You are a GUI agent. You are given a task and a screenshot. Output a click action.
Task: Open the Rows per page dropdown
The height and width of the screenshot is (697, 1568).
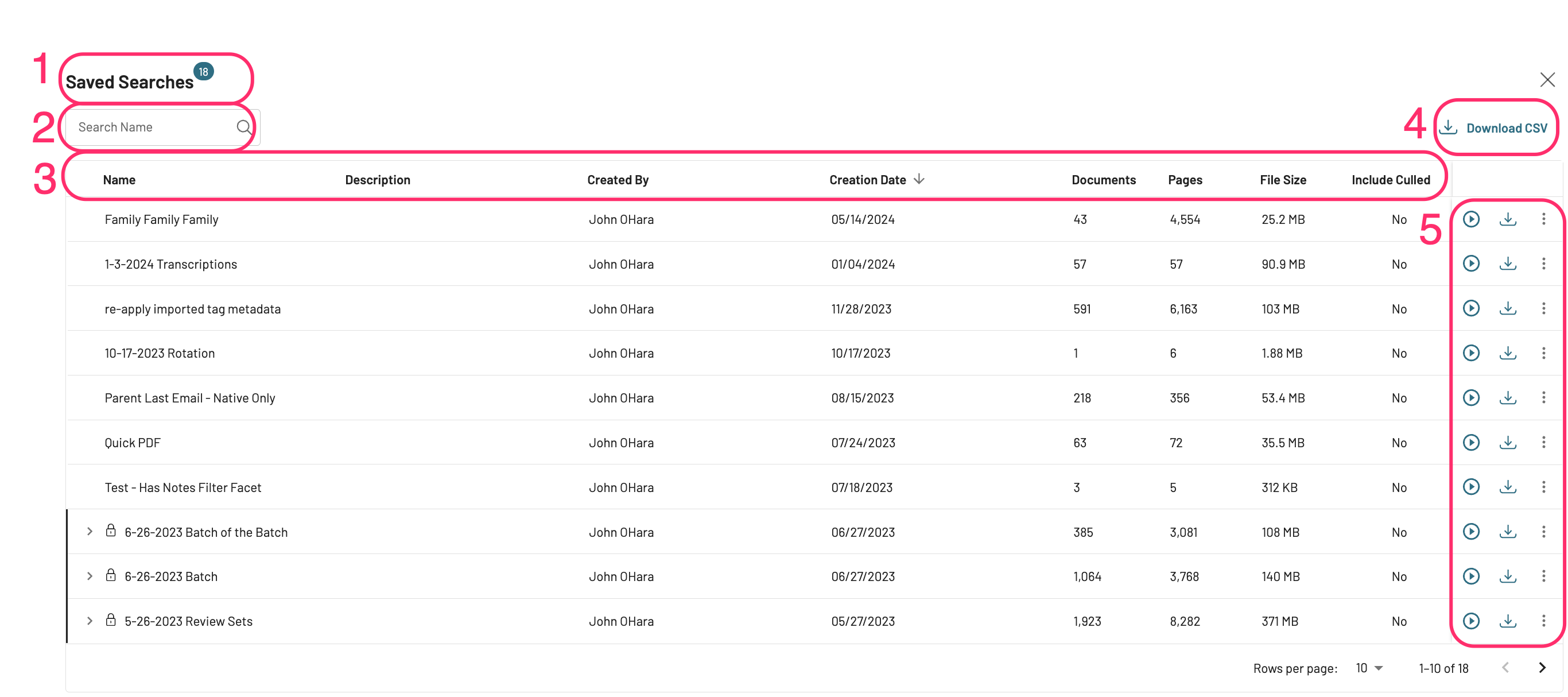[1369, 669]
